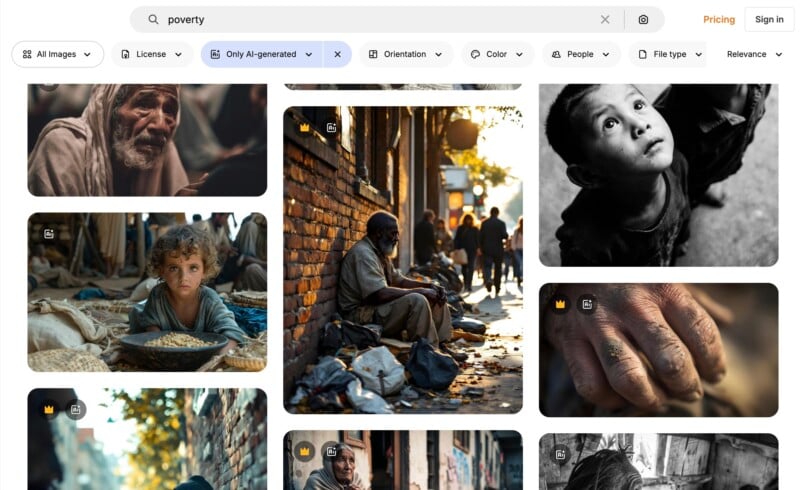Screen dimensions: 800x490
Task: Open the Pricing link
Action: tap(718, 19)
